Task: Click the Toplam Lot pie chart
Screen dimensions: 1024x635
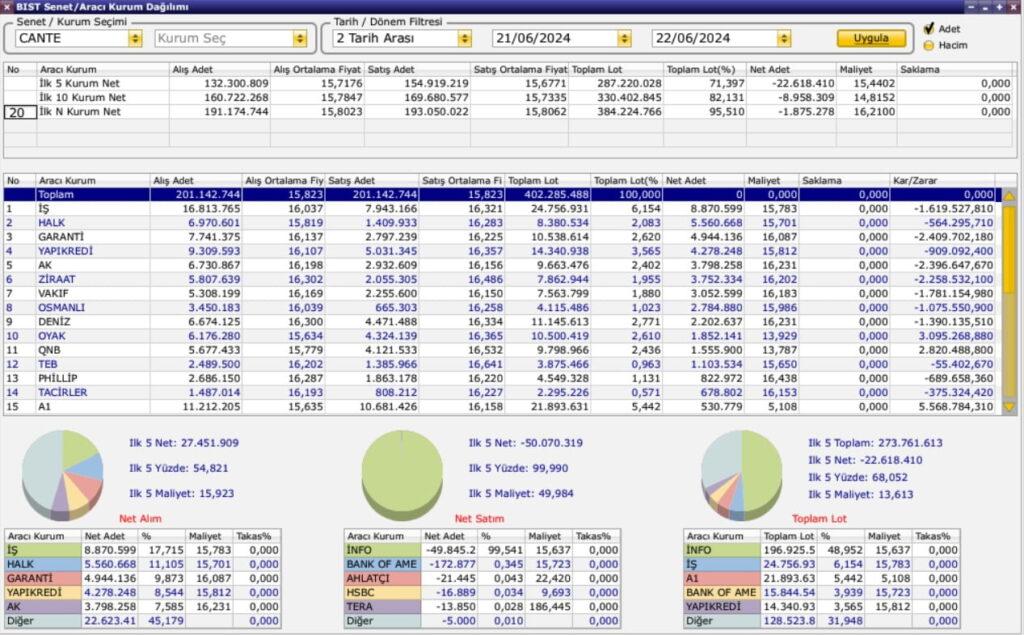Action: click(742, 474)
